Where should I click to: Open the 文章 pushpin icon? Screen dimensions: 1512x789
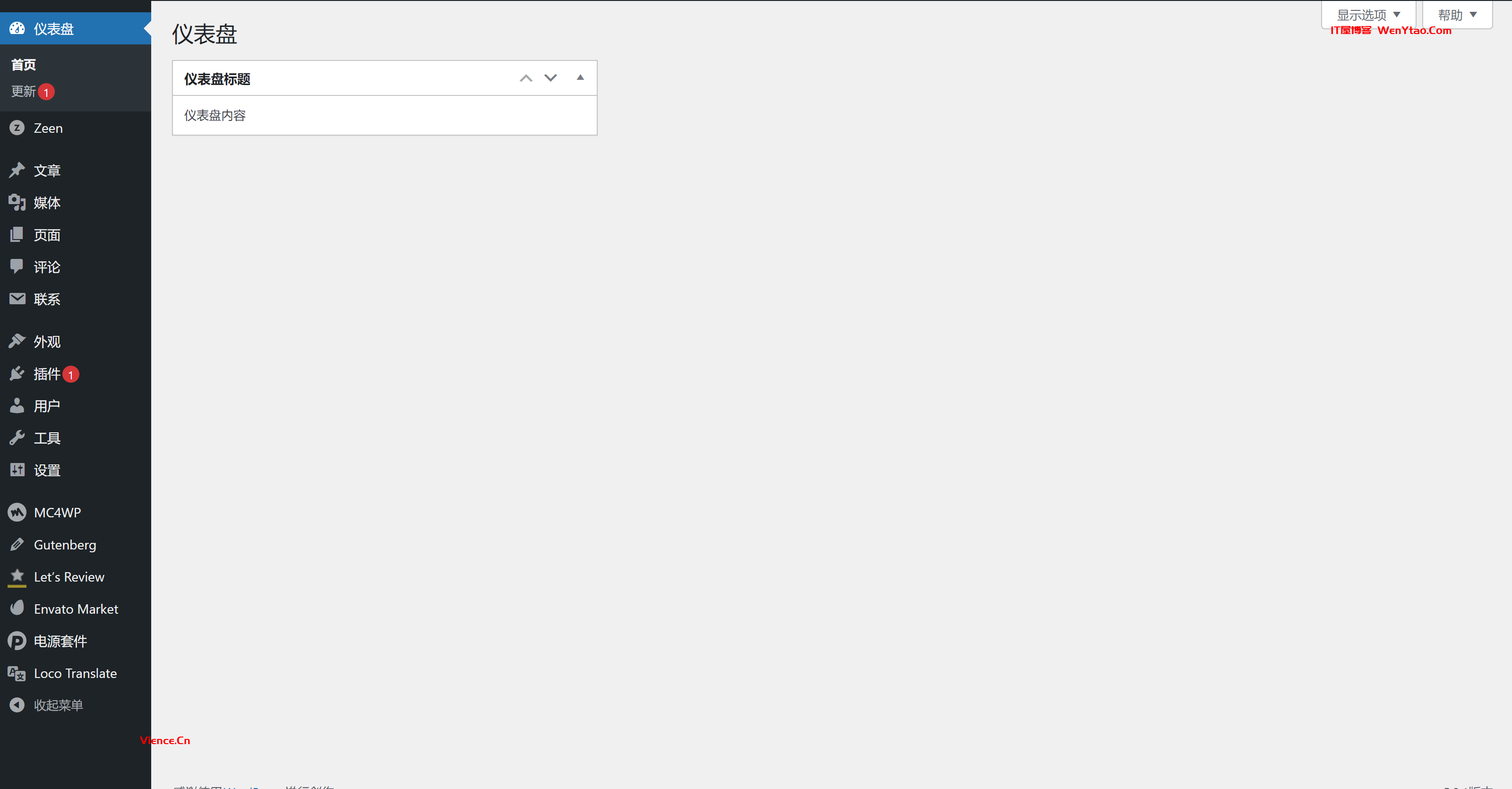tap(17, 170)
